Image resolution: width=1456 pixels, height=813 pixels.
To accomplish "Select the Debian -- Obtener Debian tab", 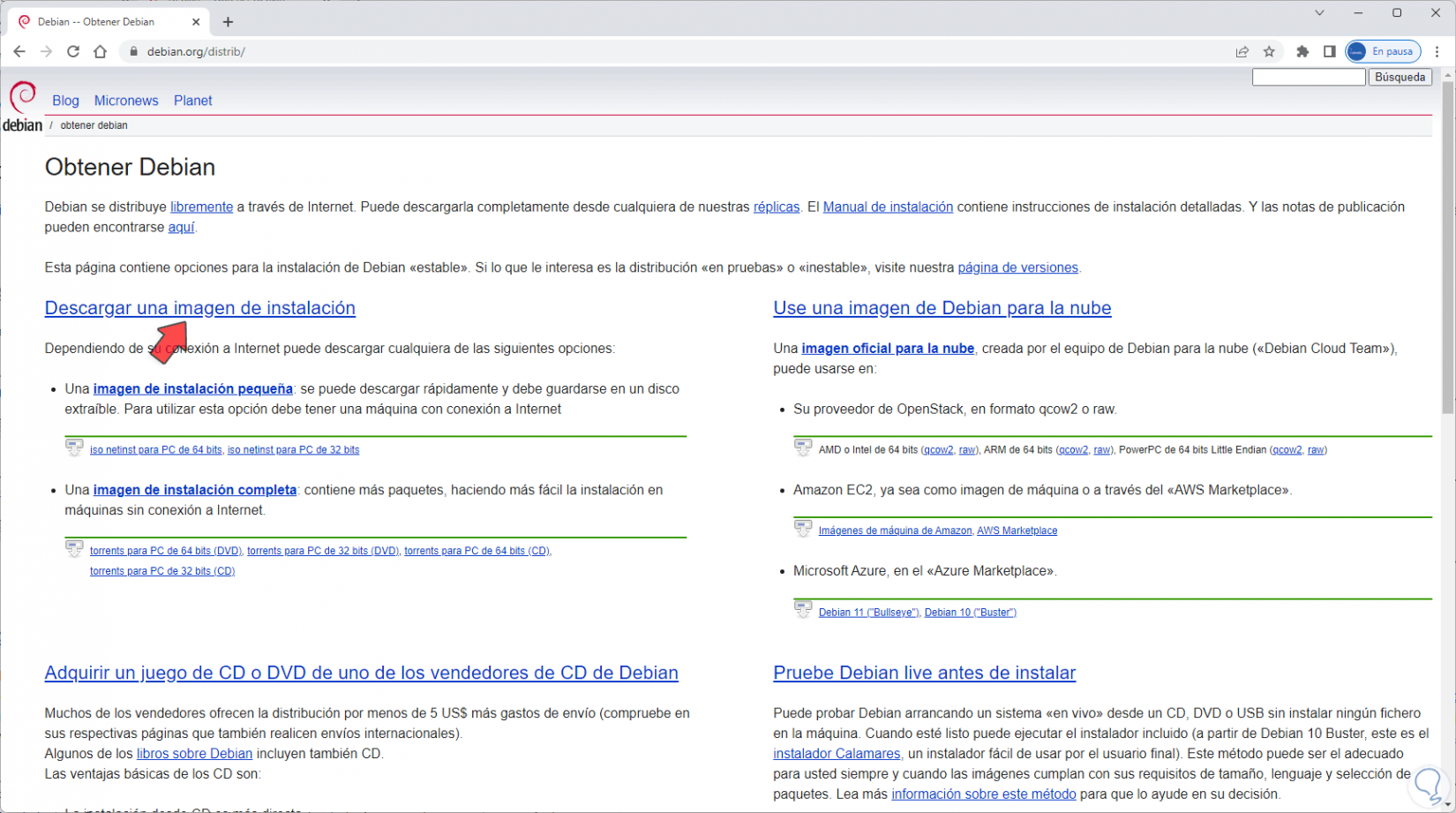I will [110, 22].
